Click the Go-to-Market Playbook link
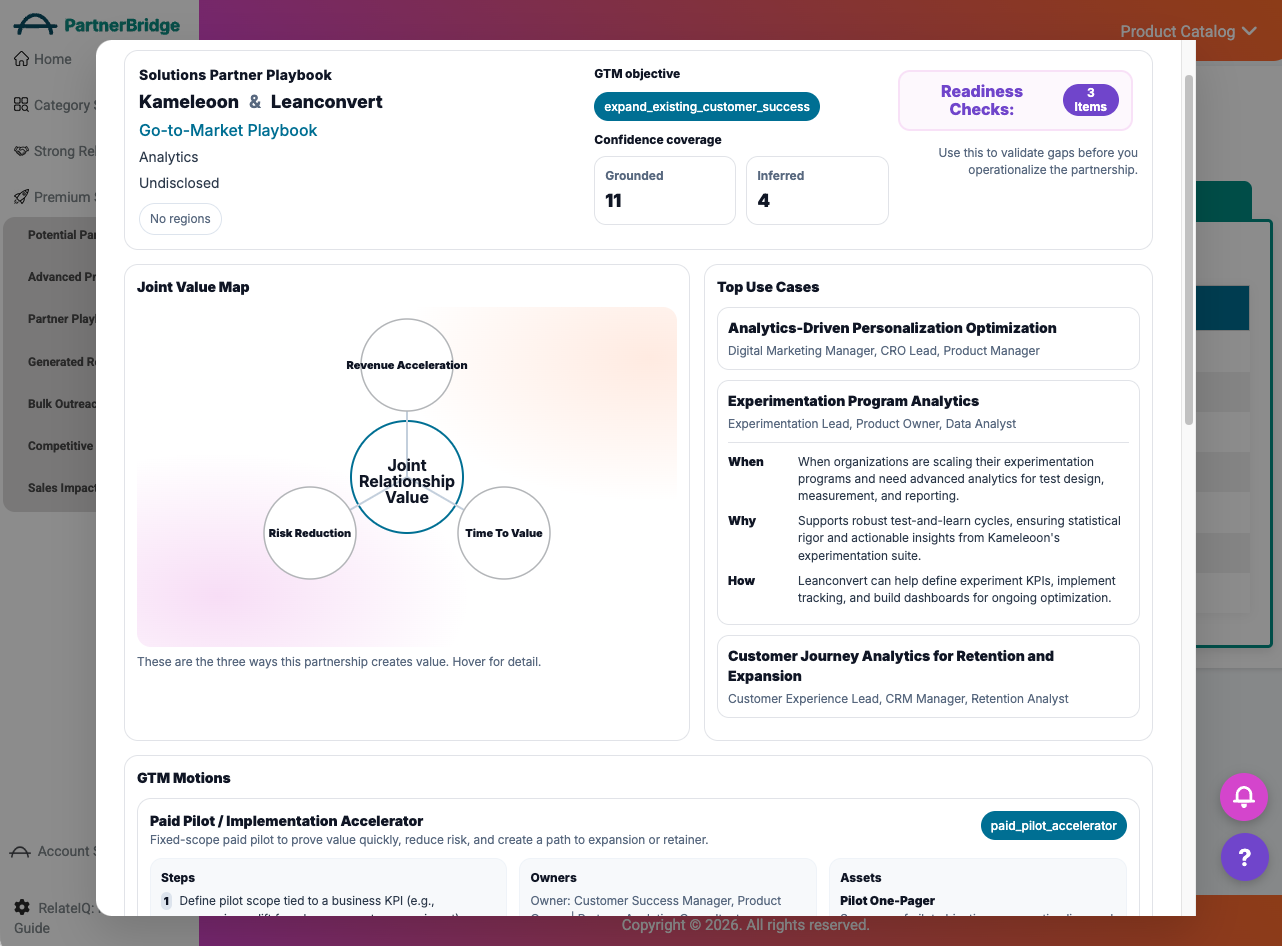The width and height of the screenshot is (1282, 946). pos(228,130)
